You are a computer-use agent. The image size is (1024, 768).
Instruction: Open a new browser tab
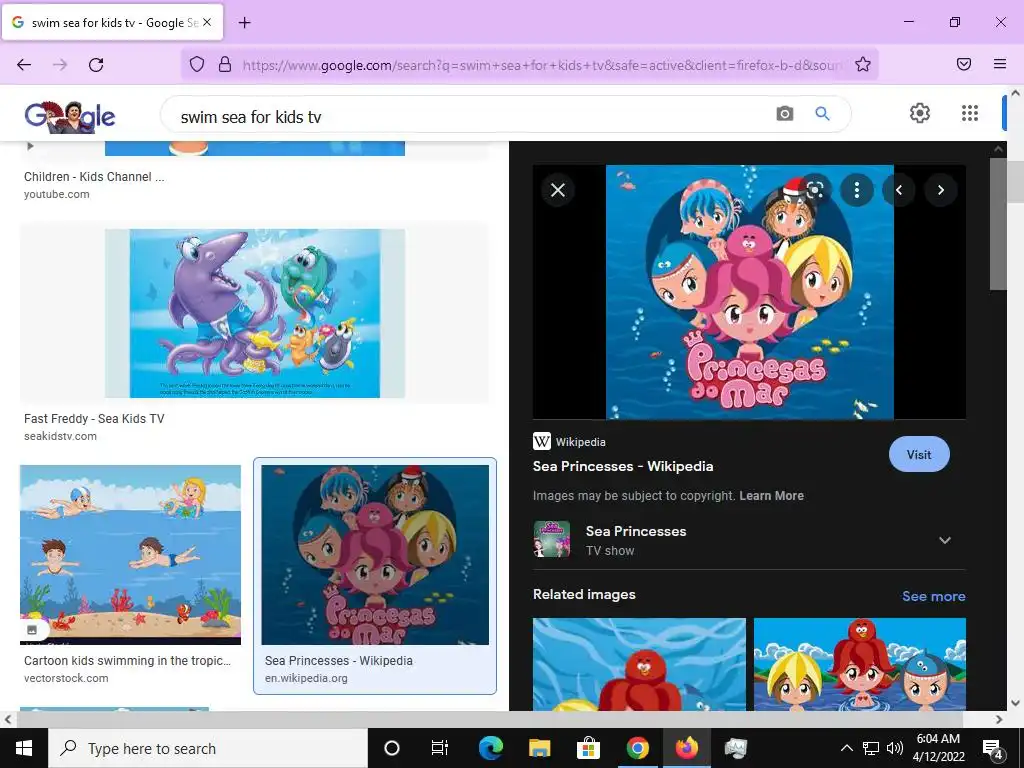tap(244, 23)
